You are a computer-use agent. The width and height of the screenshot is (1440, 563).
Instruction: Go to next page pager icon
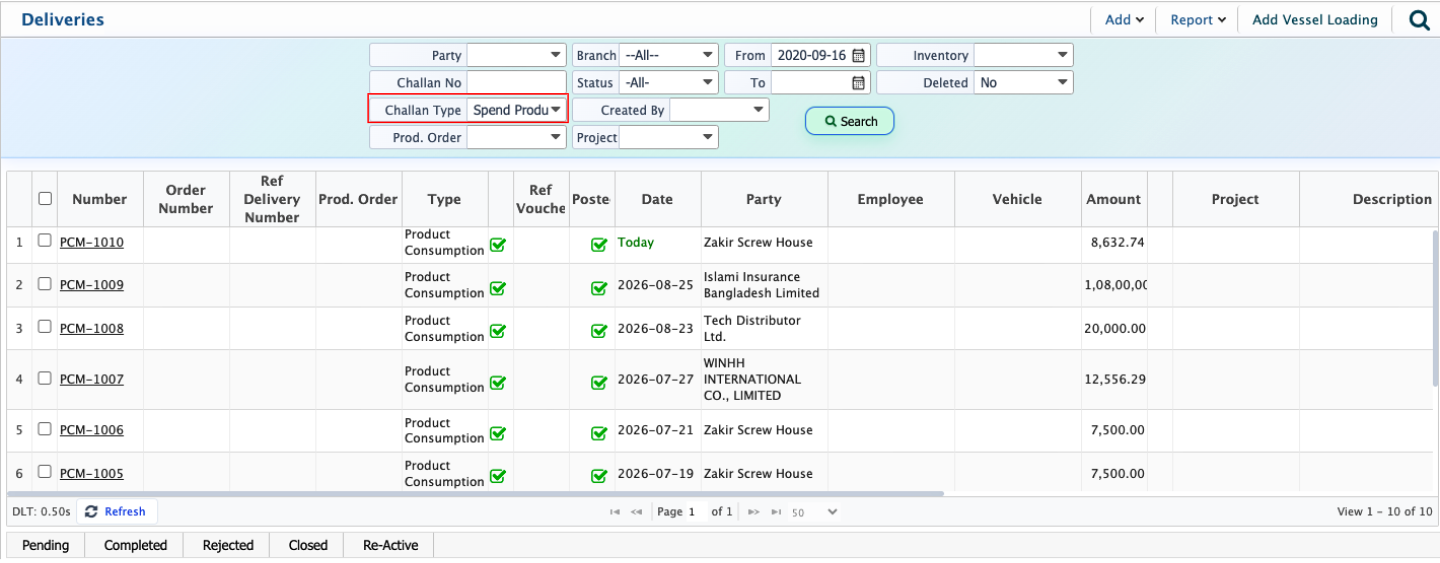coord(754,512)
